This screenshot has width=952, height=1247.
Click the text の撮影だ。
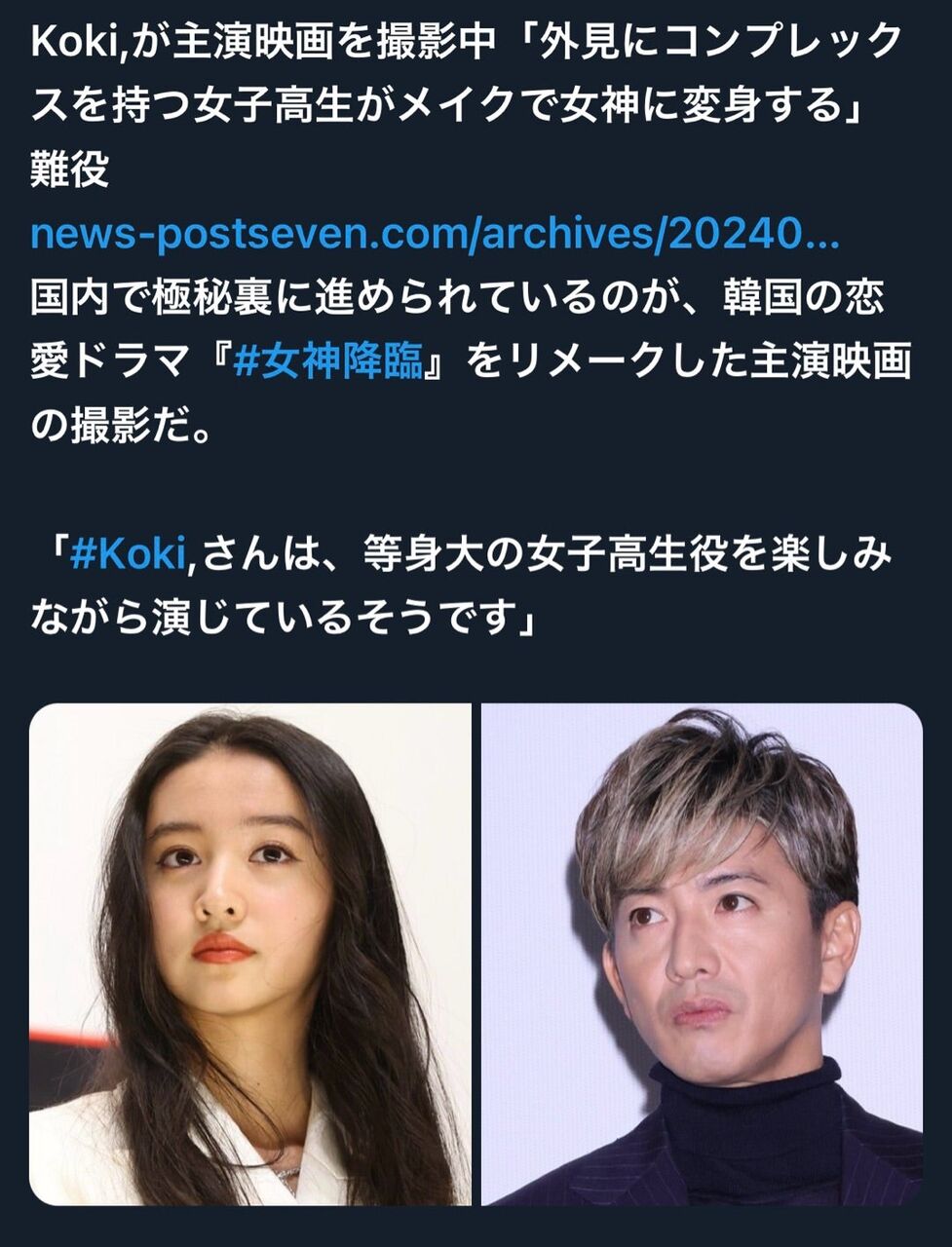click(121, 426)
